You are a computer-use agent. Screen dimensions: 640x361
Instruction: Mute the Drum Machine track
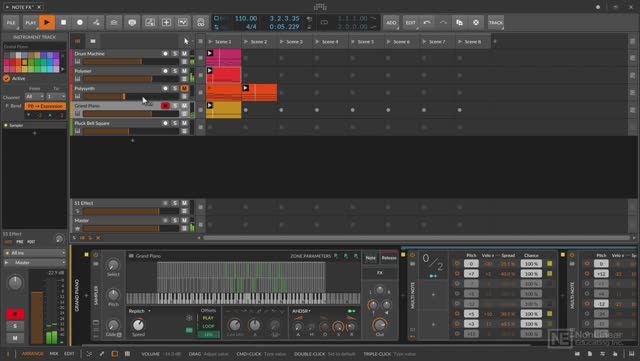[x=184, y=53]
